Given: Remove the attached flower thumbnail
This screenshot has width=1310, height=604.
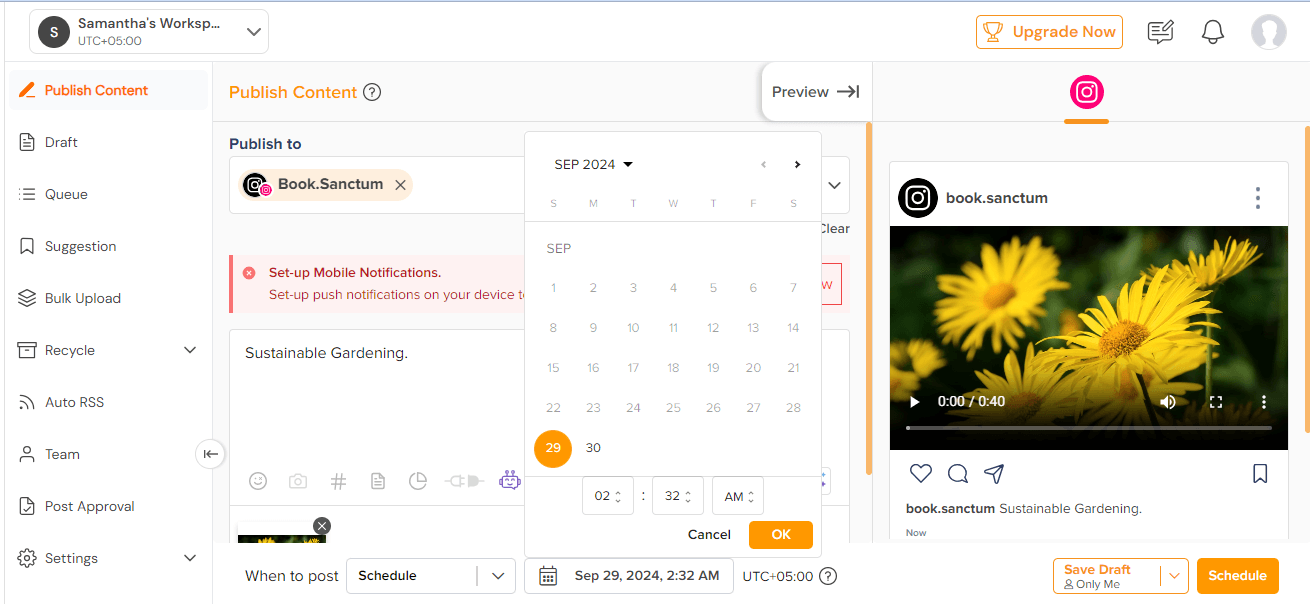Looking at the screenshot, I should (x=322, y=526).
